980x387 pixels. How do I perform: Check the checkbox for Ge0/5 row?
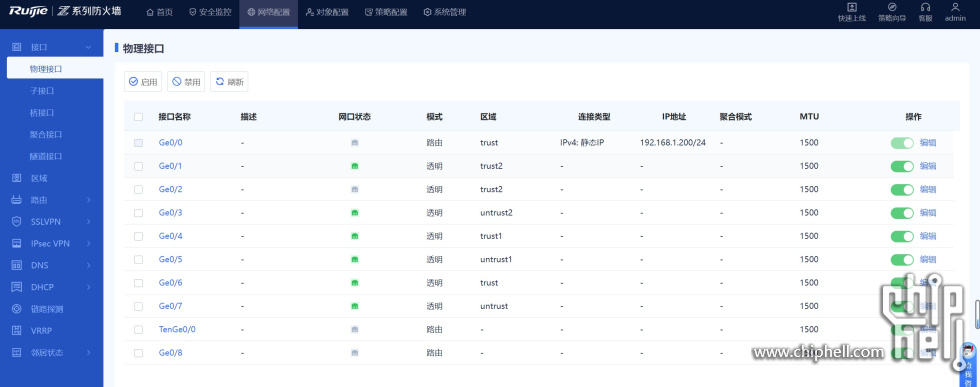[138, 259]
